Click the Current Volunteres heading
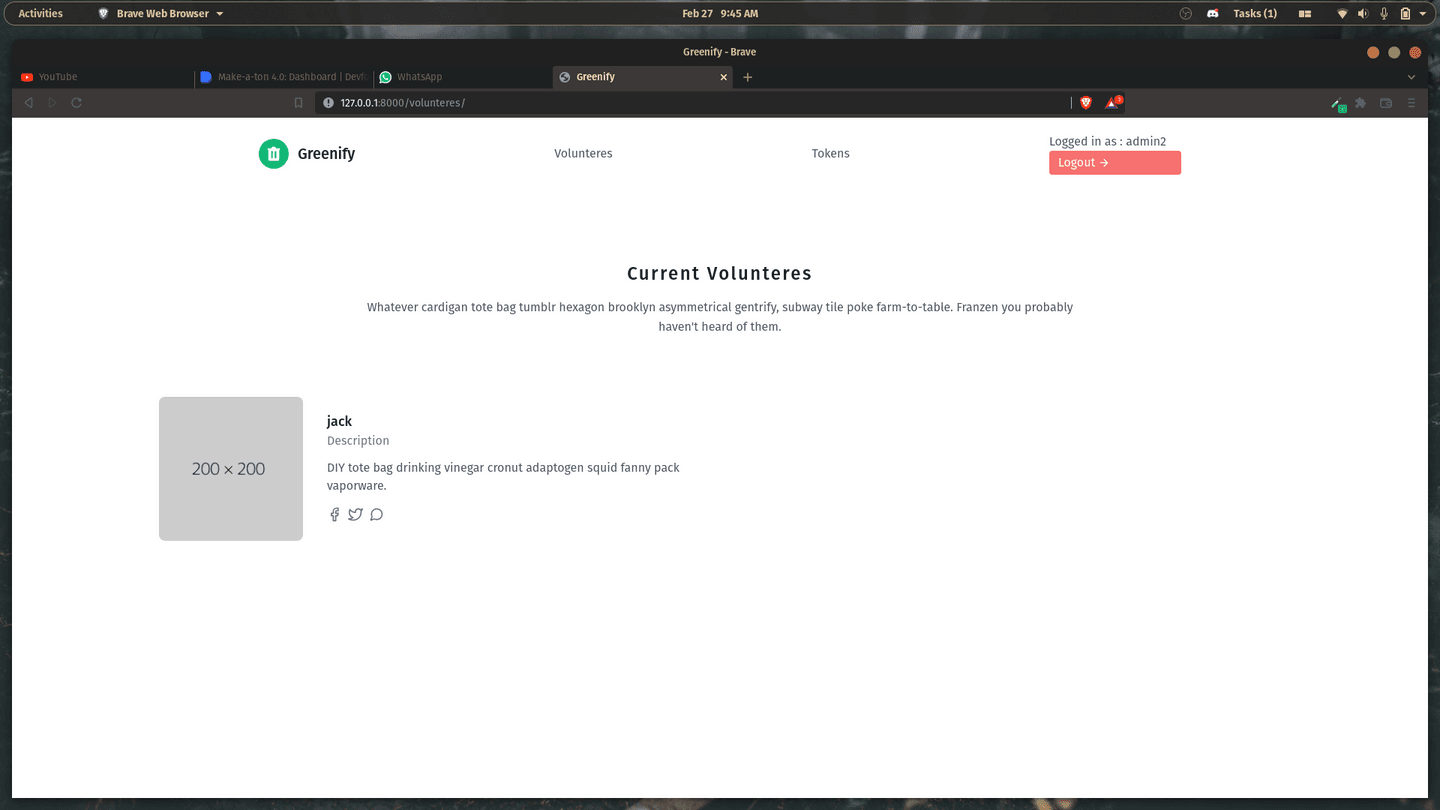The image size is (1440, 810). click(x=719, y=274)
